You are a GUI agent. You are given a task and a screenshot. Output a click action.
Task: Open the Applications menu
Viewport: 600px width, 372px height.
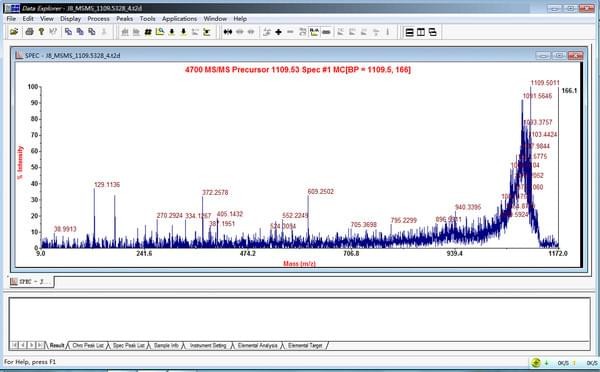click(179, 18)
